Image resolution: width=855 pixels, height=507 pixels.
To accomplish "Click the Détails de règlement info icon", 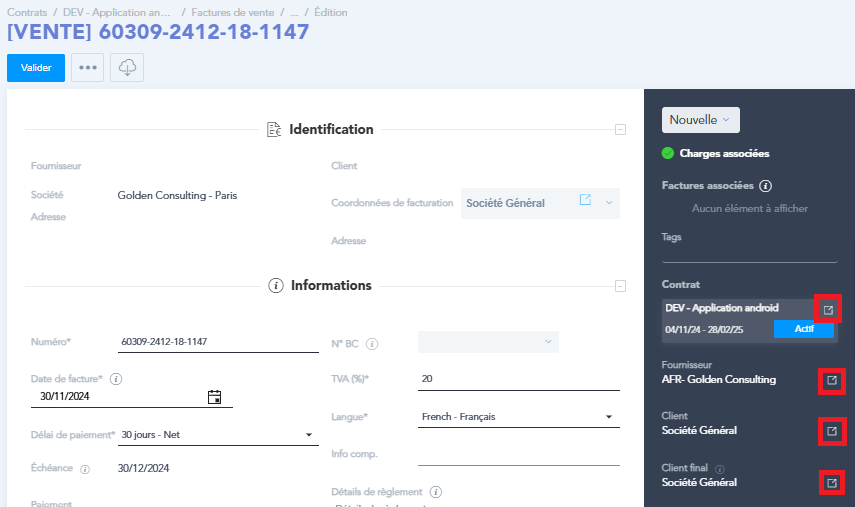I will (x=435, y=492).
